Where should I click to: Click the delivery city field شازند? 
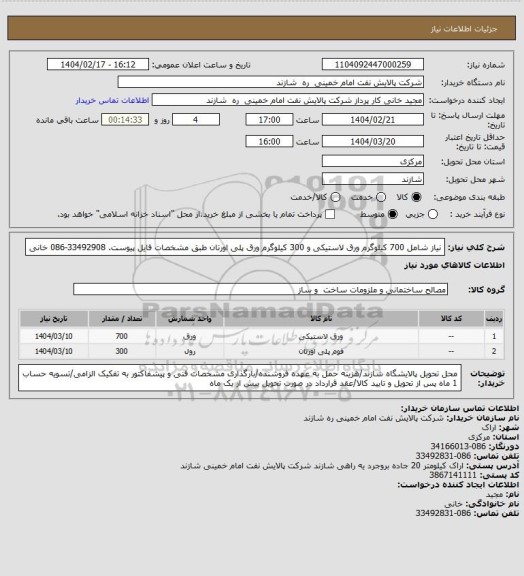pos(373,179)
